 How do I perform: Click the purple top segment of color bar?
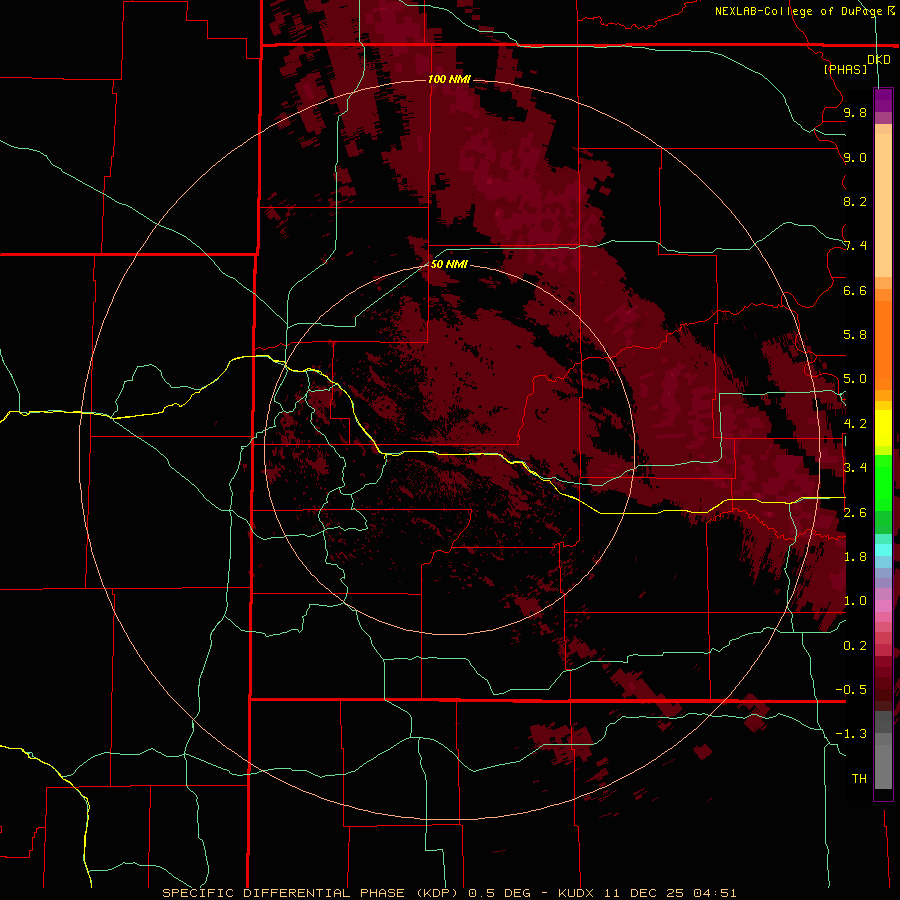point(883,100)
